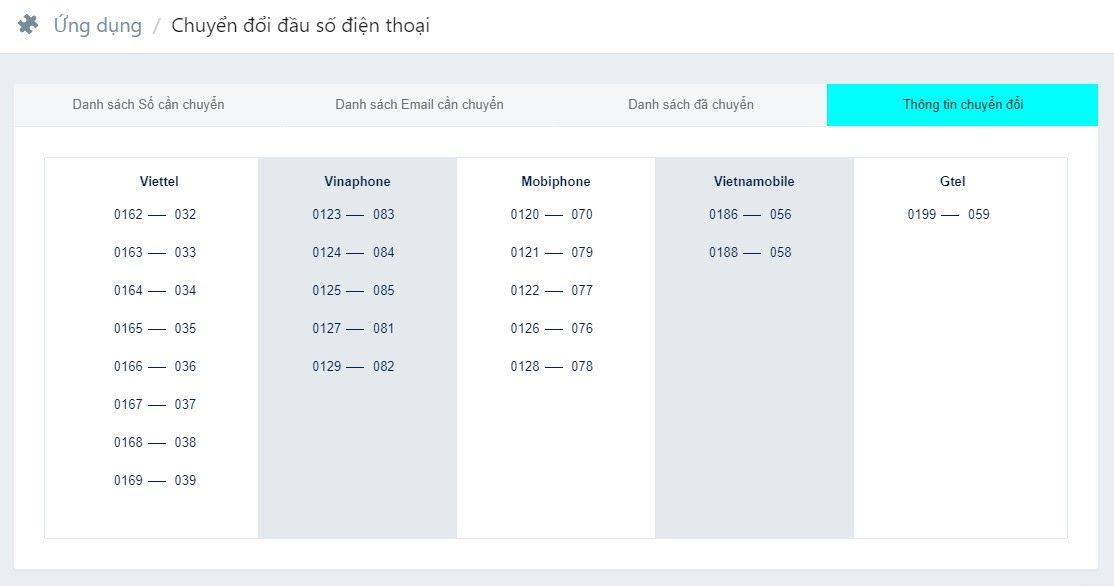Open Danh sách Email cần chuyển tab
Viewport: 1114px width, 586px height.
419,105
